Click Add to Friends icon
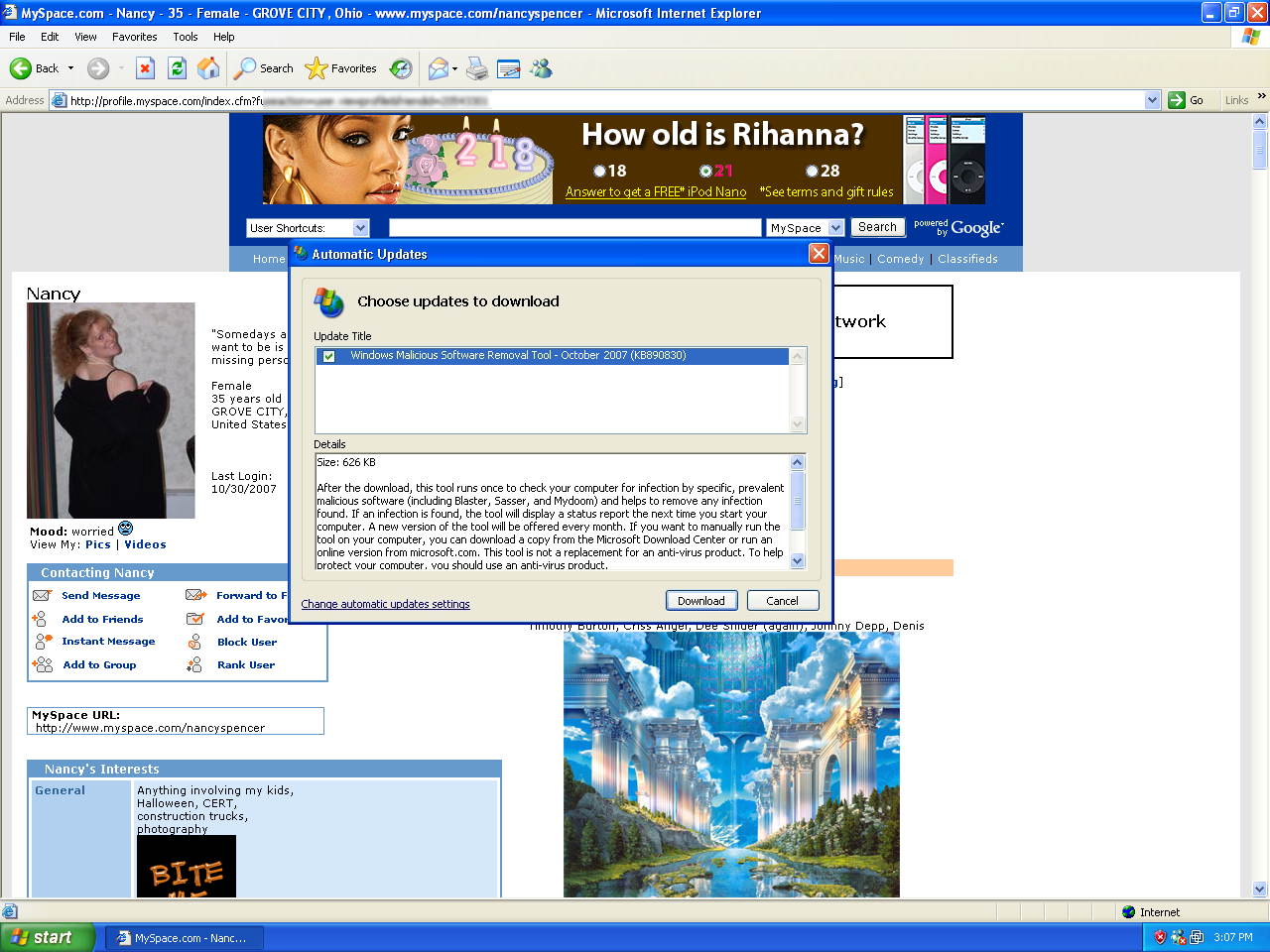This screenshot has height=952, width=1270. (x=40, y=619)
